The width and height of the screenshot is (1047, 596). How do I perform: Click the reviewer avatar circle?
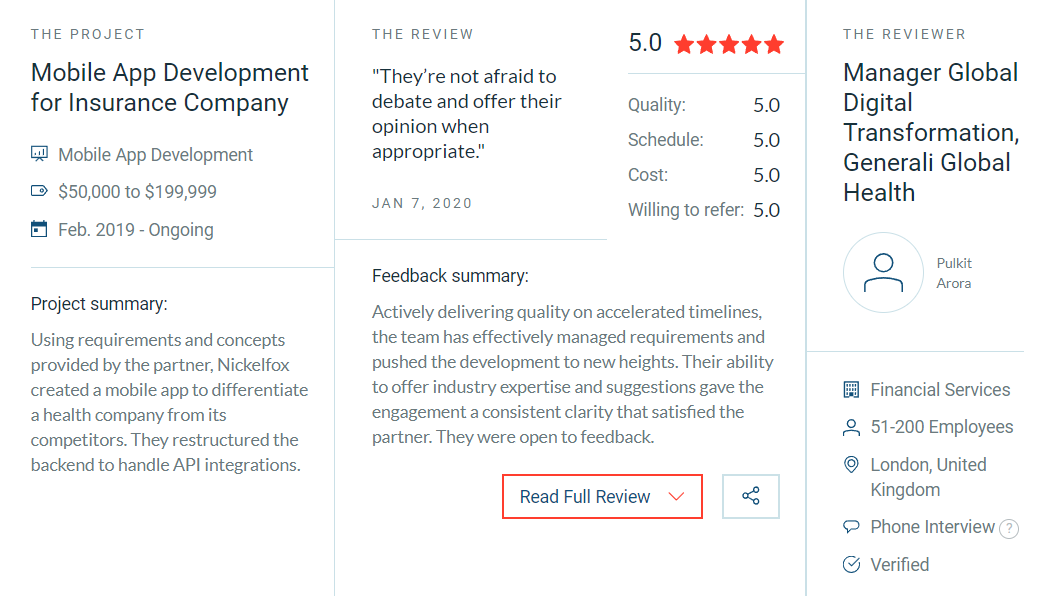click(883, 272)
